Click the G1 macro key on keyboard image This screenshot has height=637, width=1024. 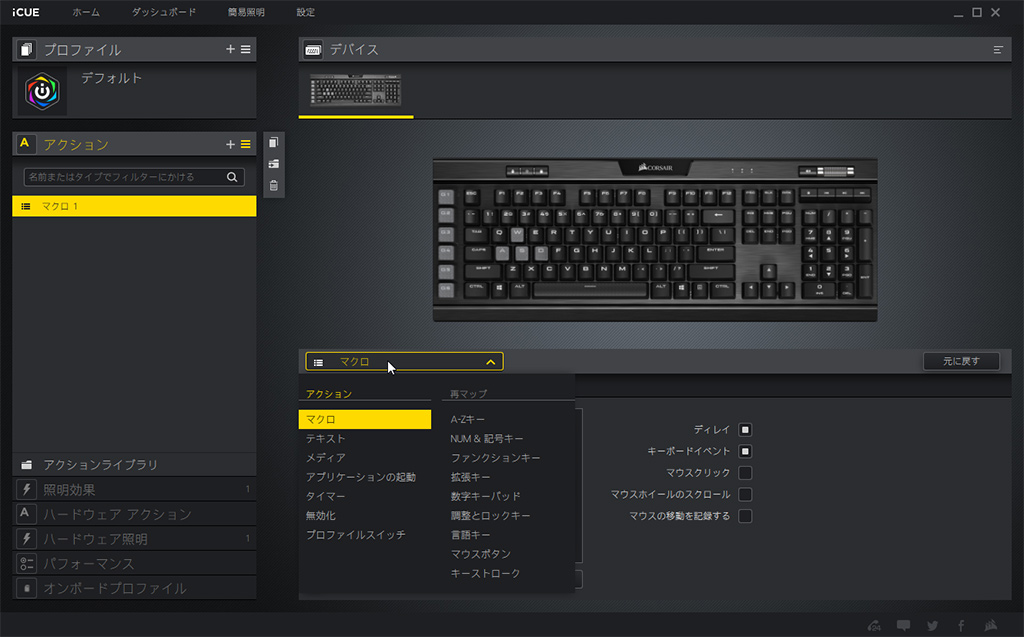[x=445, y=195]
